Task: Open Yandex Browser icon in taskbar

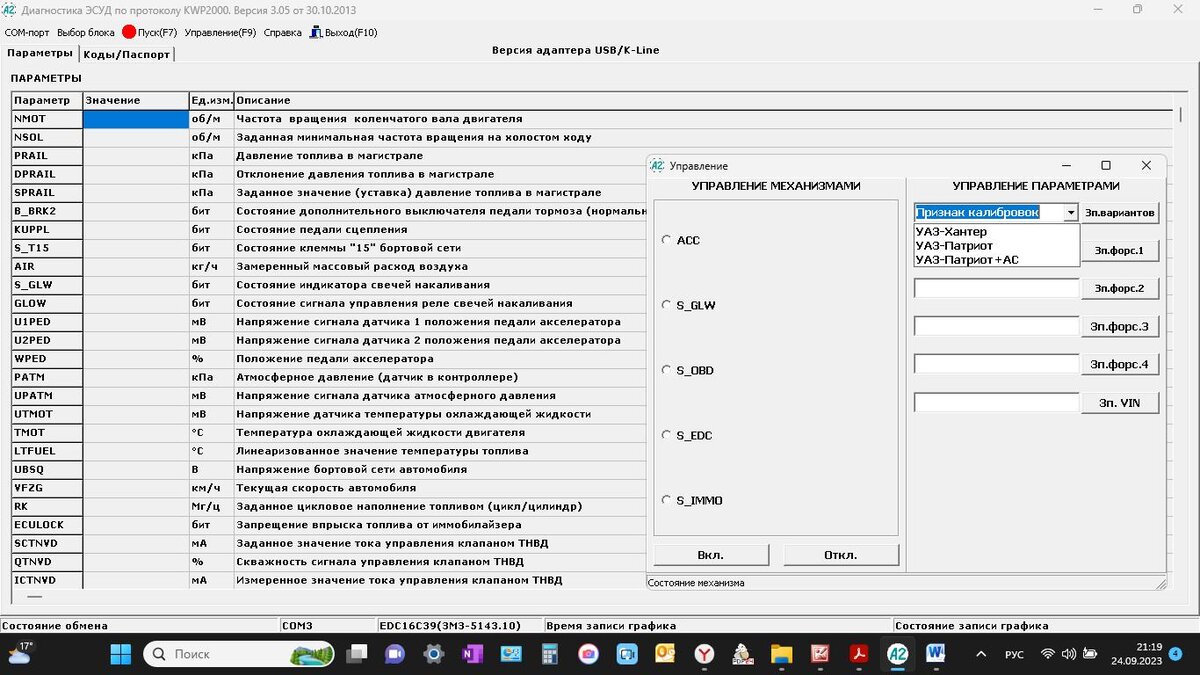Action: coord(705,654)
